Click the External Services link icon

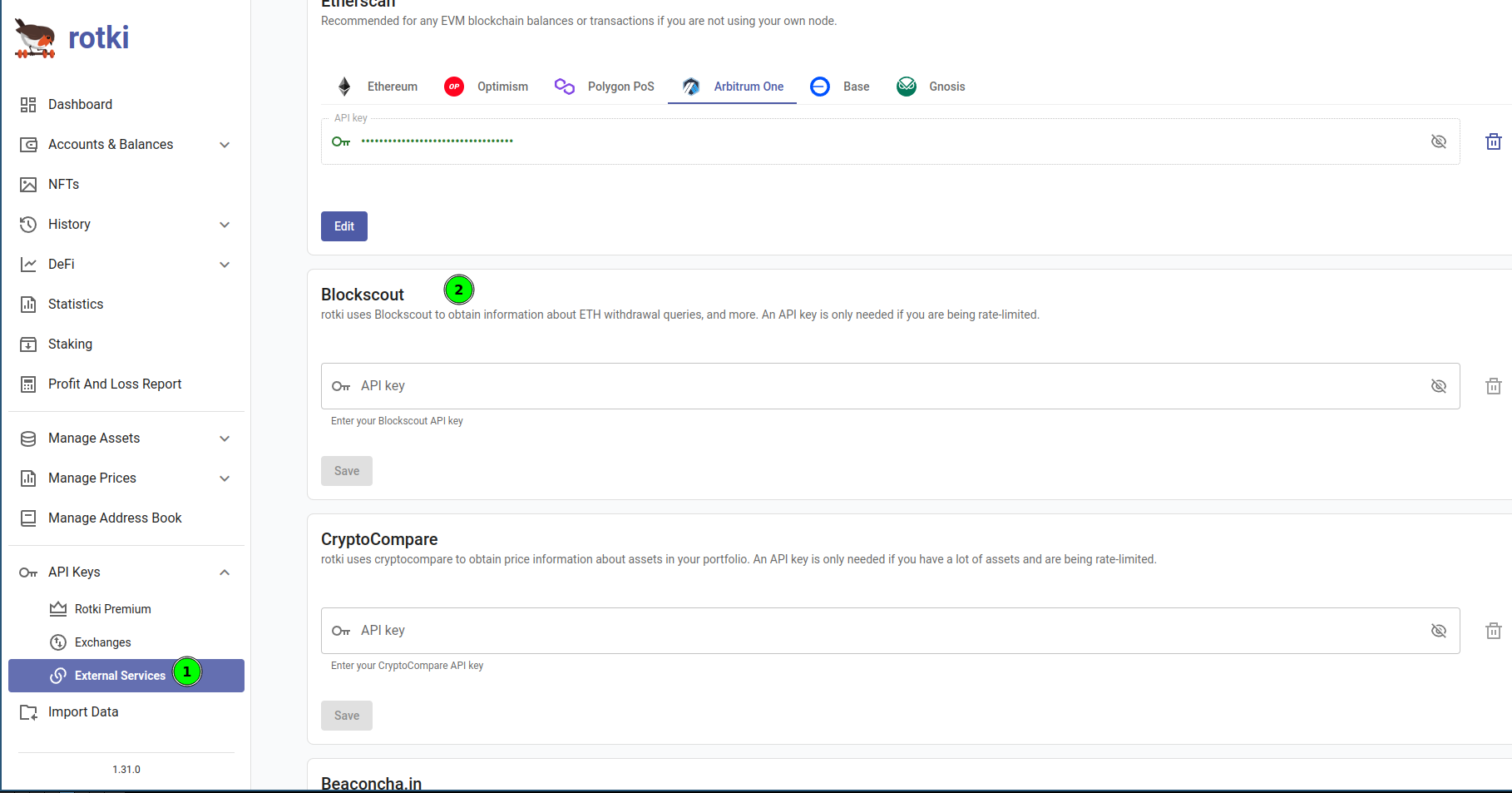click(x=58, y=676)
